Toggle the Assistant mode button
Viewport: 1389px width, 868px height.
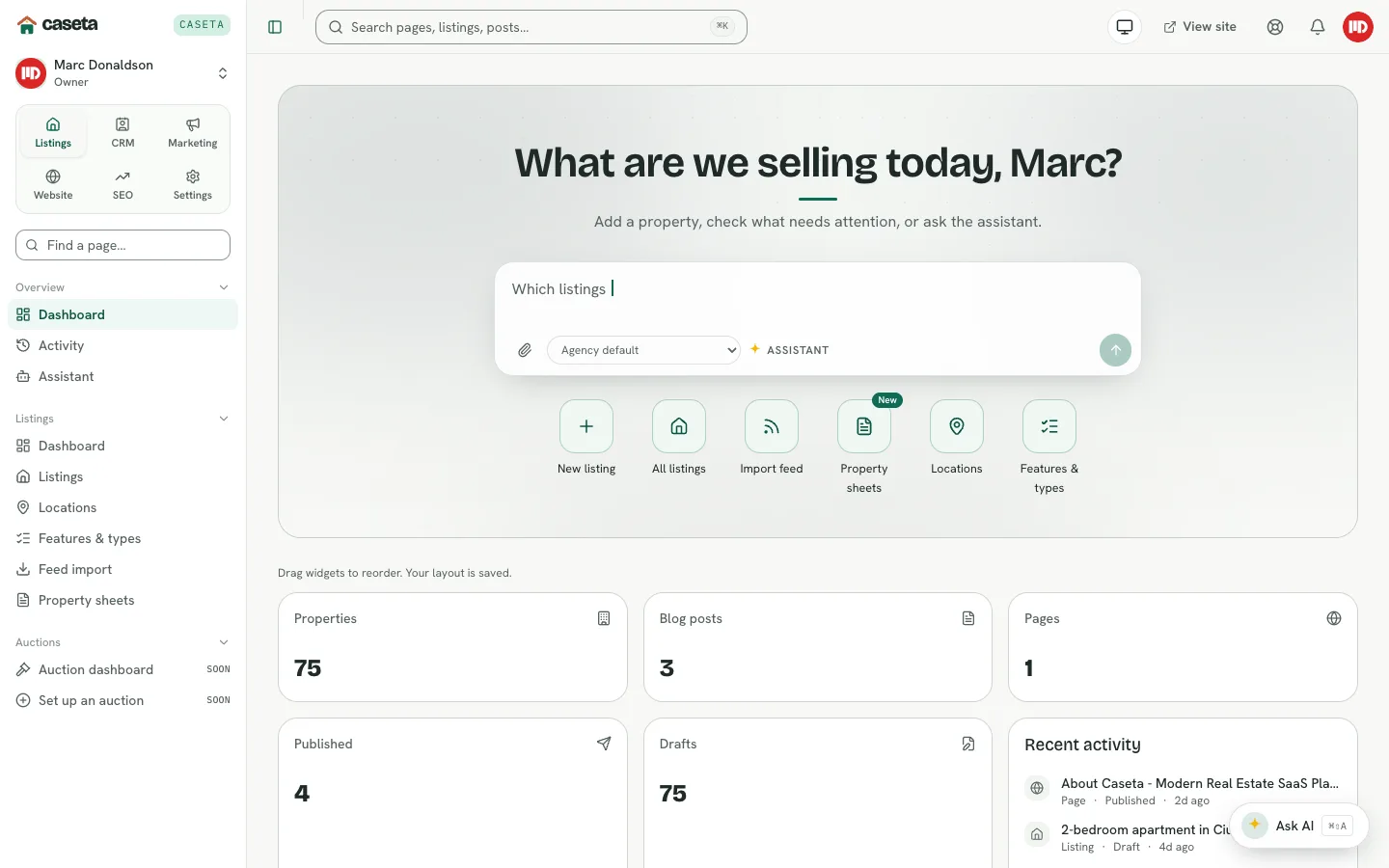[x=789, y=350]
